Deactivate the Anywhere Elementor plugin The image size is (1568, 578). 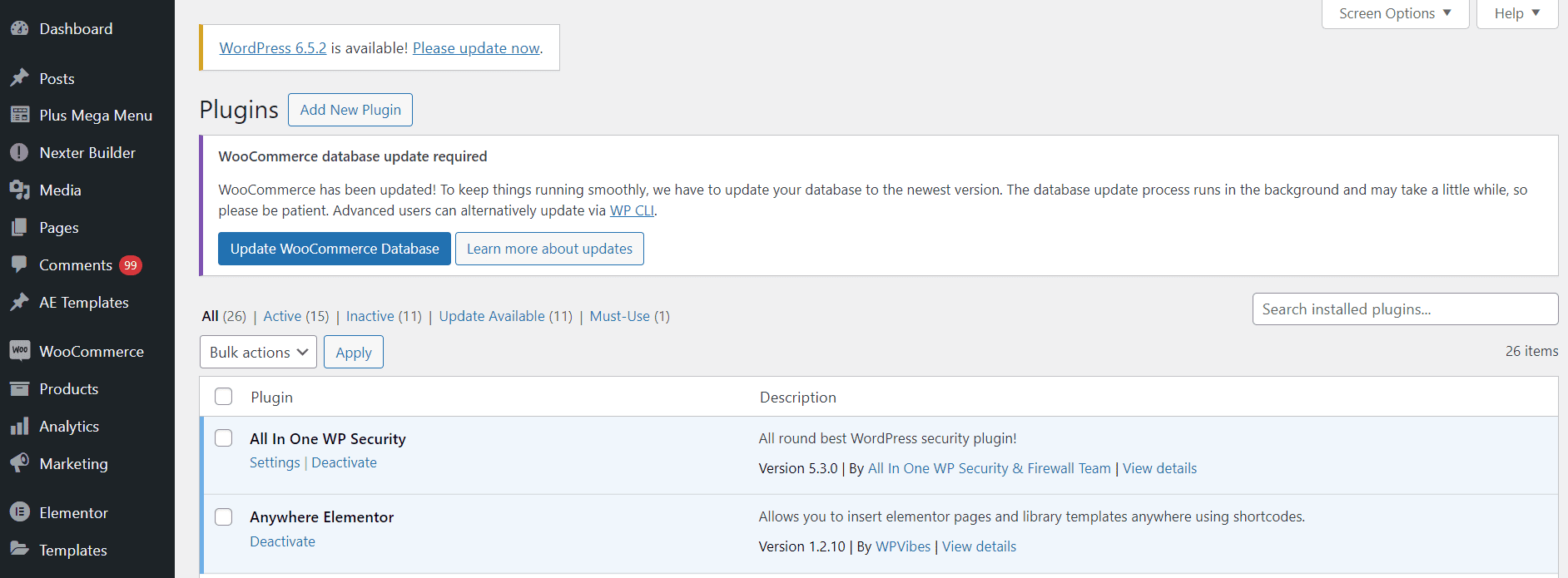282,541
